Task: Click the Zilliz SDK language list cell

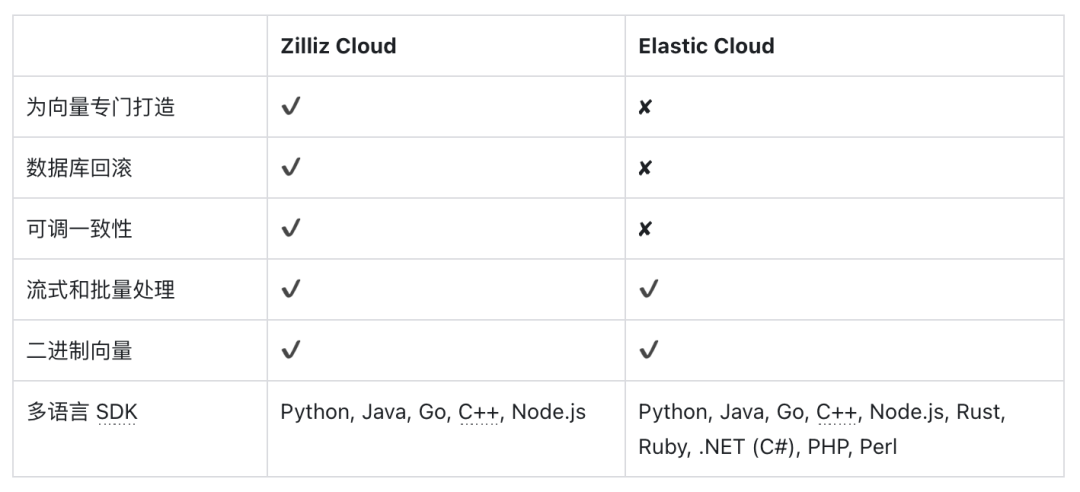Action: point(433,412)
